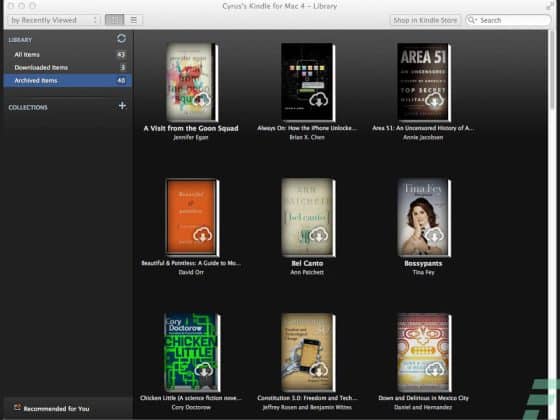Open the sort by Recently Viewed dropdown
Screen dimensions: 560x420
coord(54,20)
